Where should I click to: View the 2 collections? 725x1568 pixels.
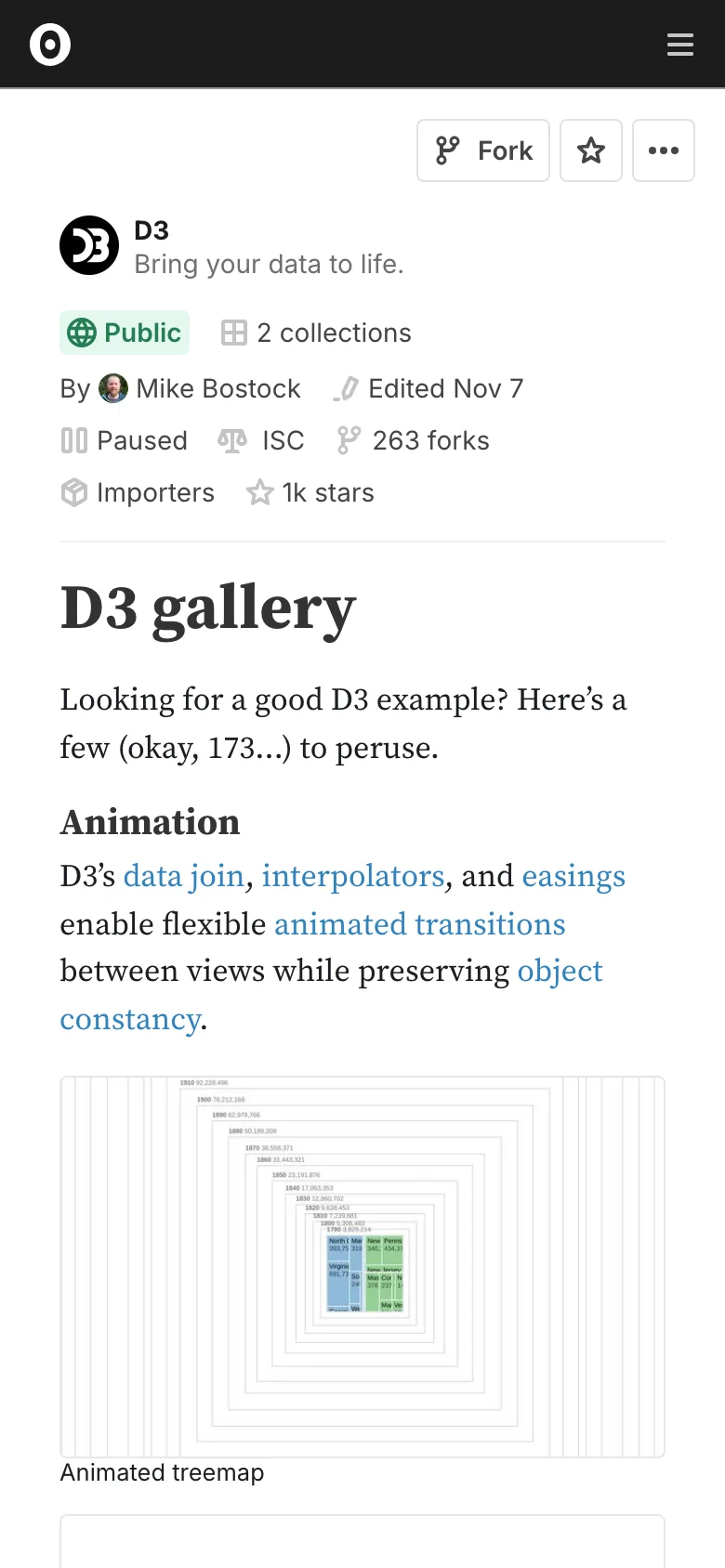pyautogui.click(x=316, y=333)
